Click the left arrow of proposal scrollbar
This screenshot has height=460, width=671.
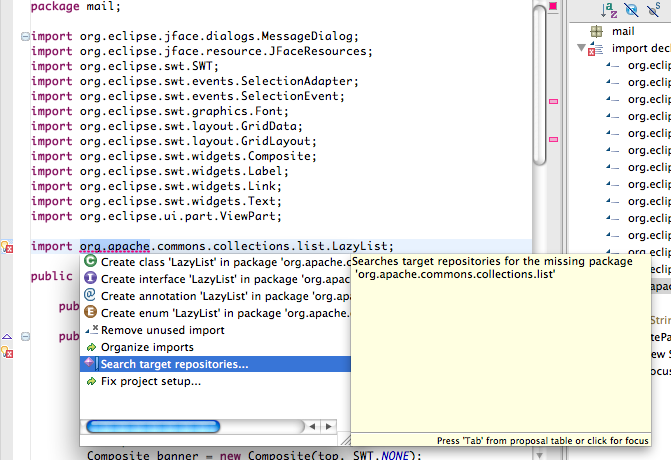312,426
